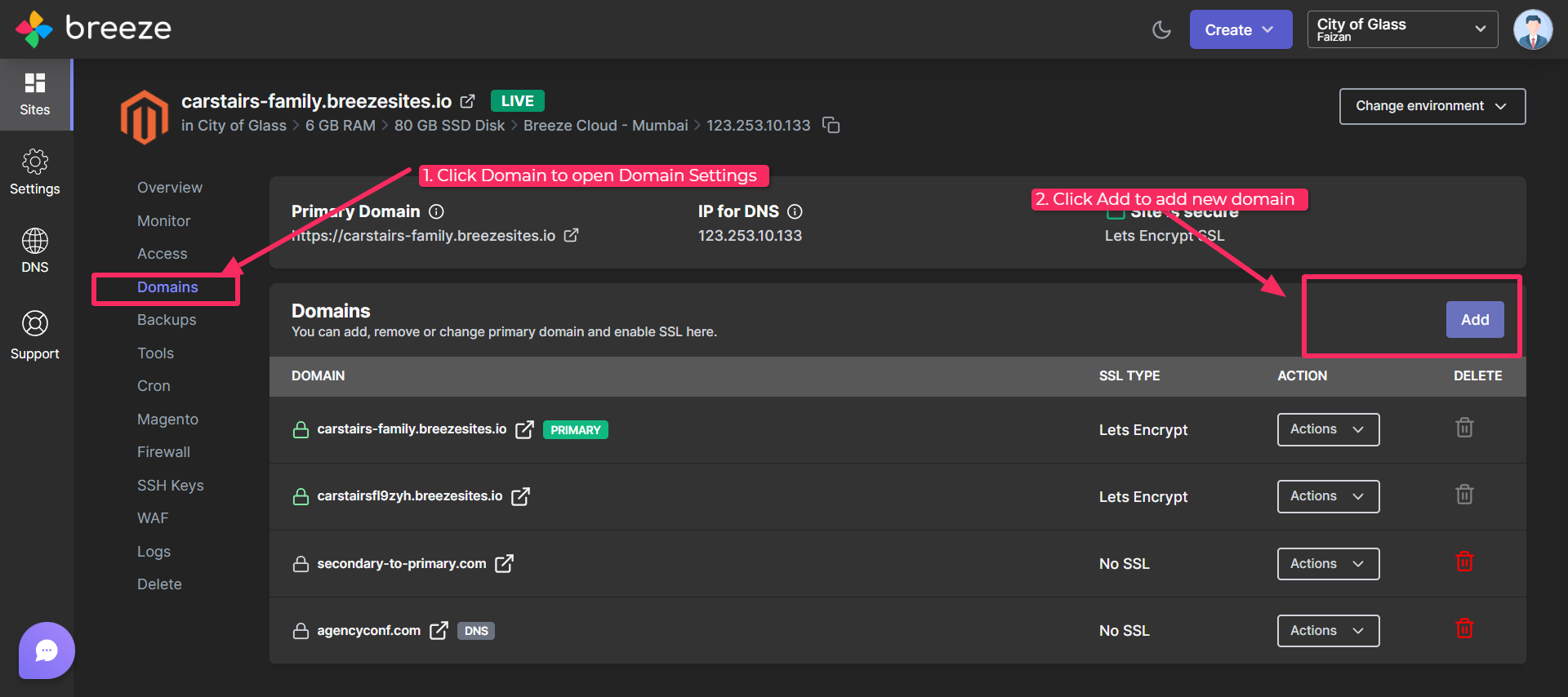The height and width of the screenshot is (697, 1568).
Task: Click the "in City of Glass" breadcrumb
Action: tap(234, 126)
